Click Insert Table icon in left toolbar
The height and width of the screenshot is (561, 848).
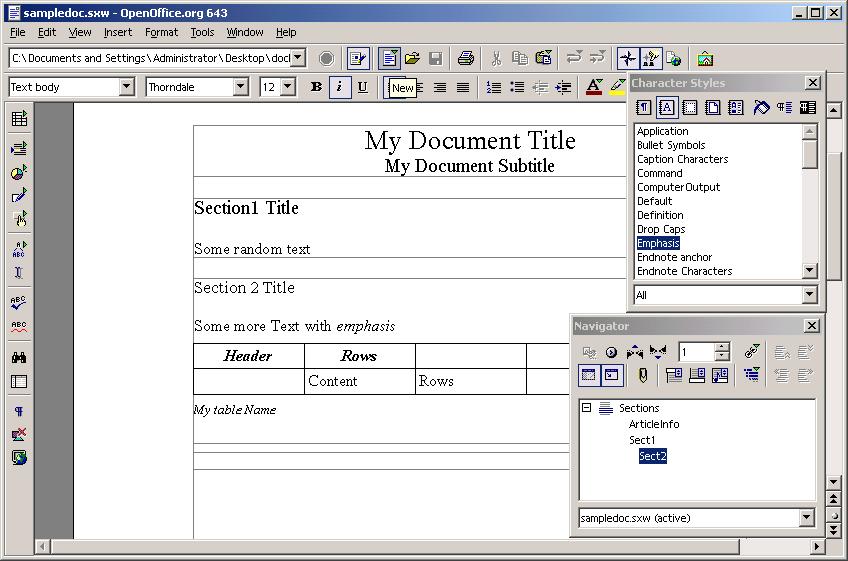pos(19,119)
